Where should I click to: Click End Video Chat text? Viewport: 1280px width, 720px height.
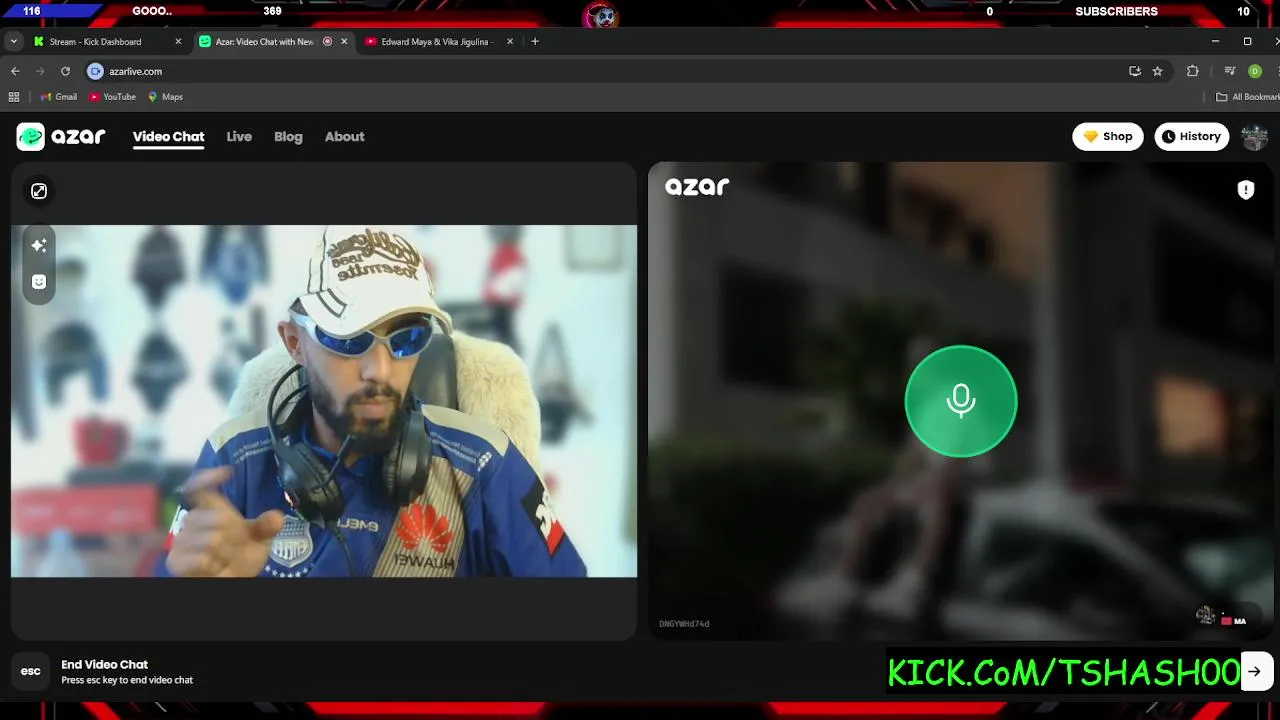(x=104, y=664)
